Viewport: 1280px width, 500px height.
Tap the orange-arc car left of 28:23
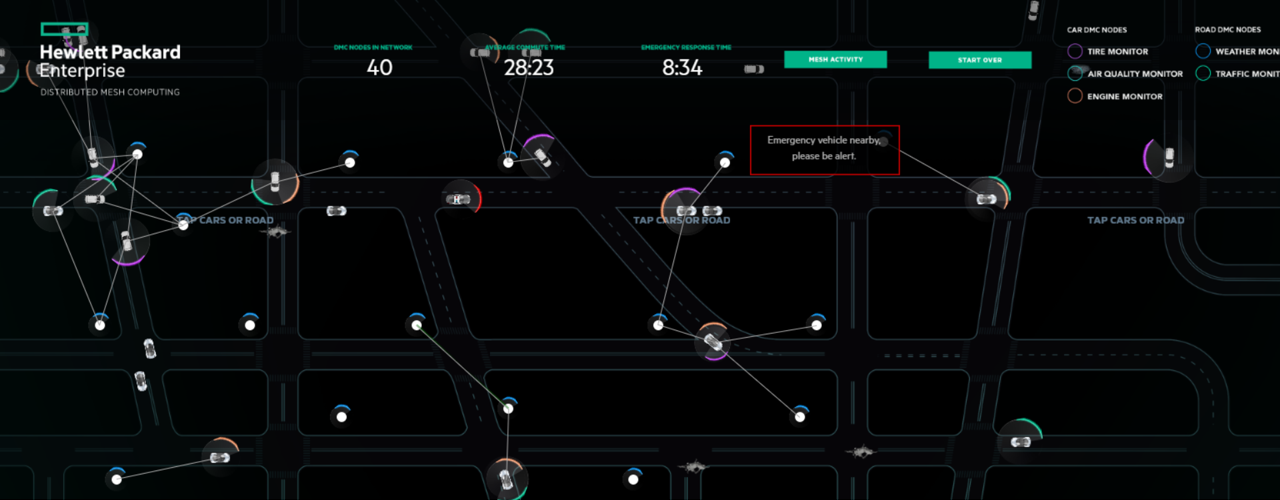coord(478,50)
